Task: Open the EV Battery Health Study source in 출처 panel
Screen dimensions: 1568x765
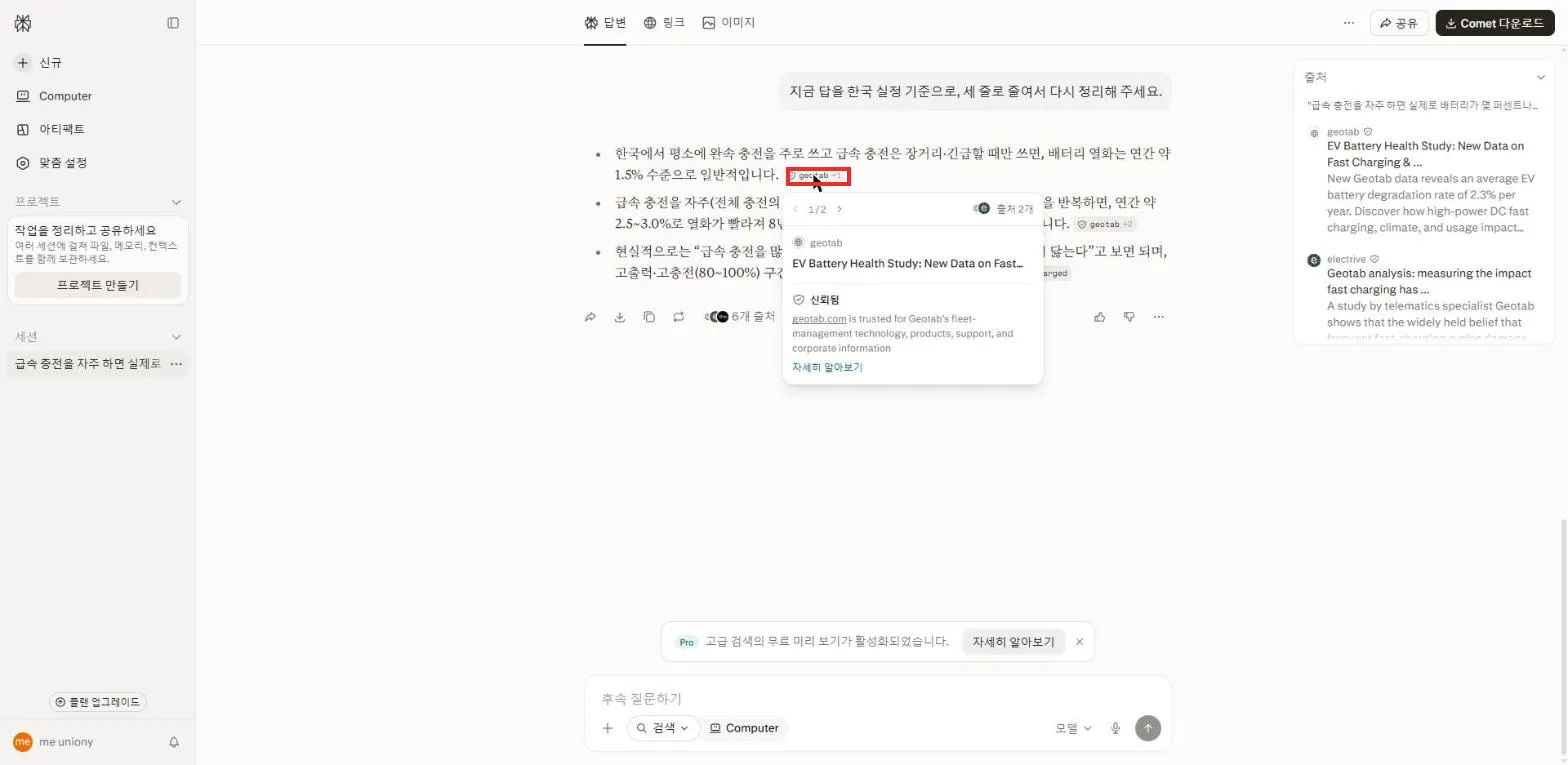Action: click(x=1425, y=153)
